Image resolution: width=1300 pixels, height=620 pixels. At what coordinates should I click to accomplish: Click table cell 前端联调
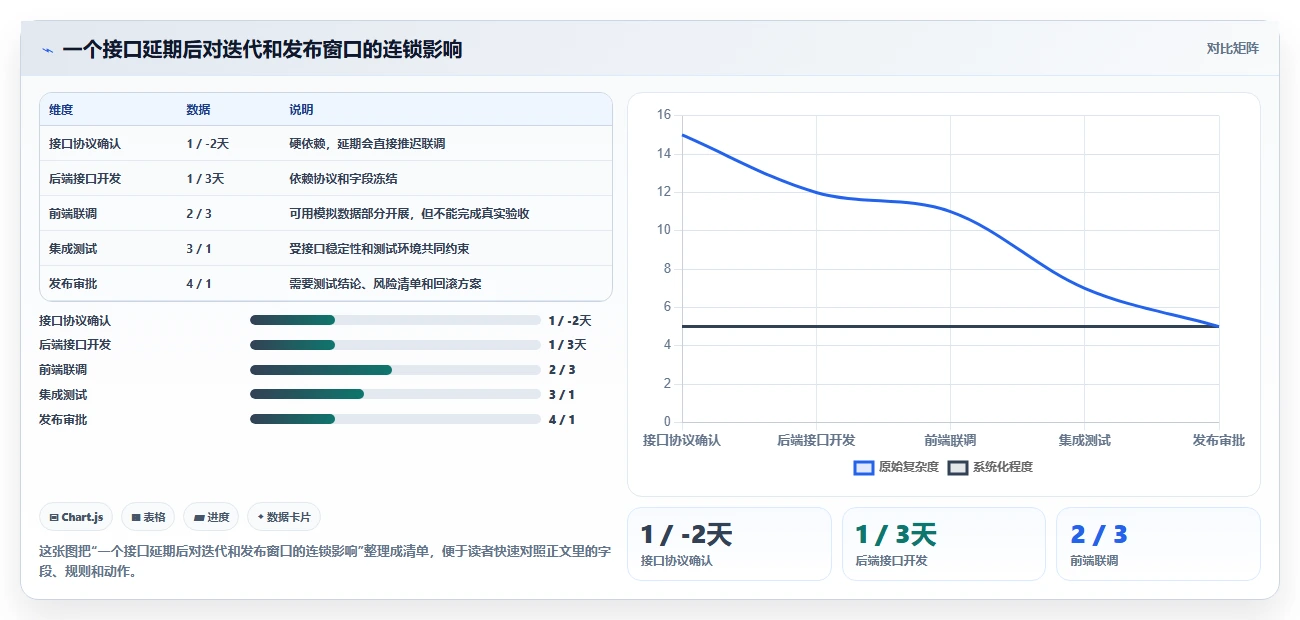[73, 214]
